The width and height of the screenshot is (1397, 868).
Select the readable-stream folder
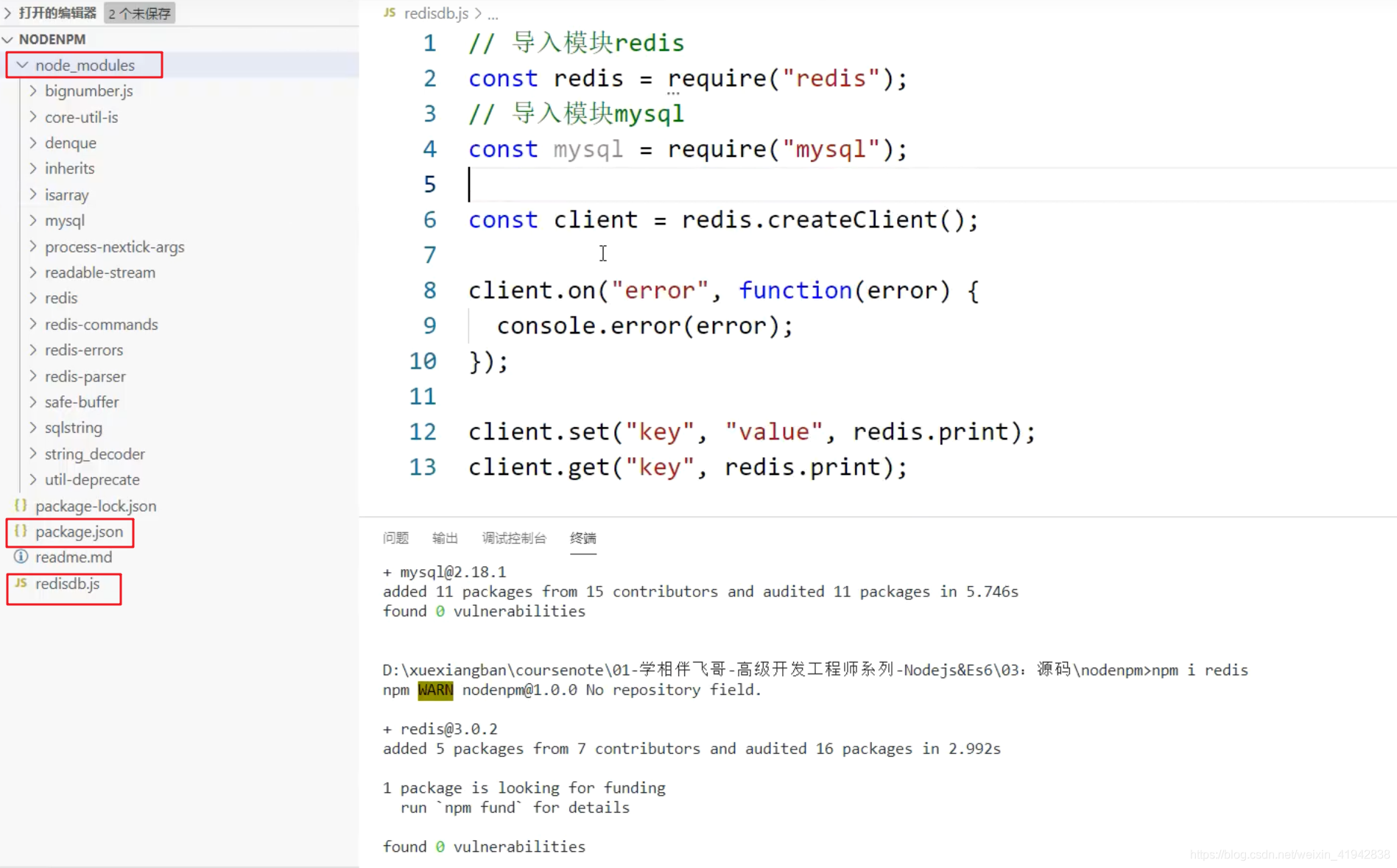pos(99,272)
